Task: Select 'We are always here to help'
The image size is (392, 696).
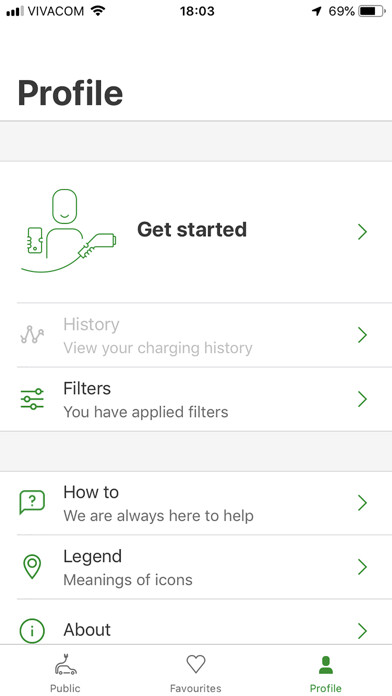Action: [x=158, y=516]
